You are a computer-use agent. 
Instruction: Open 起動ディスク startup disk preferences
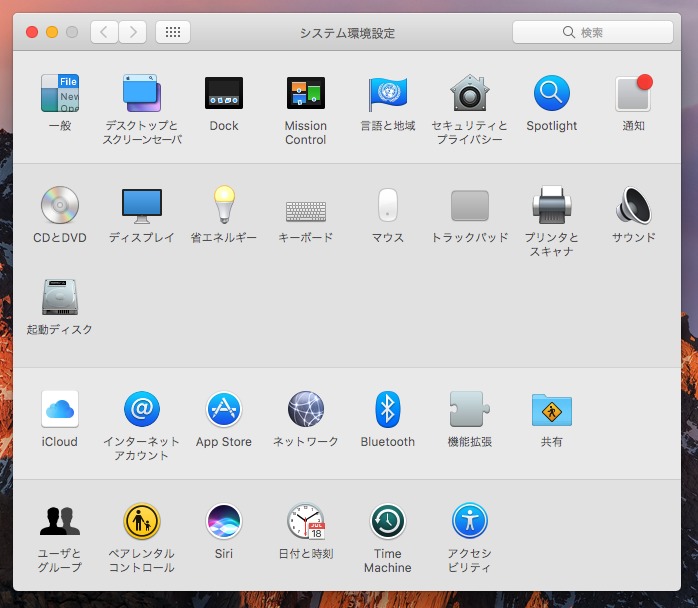coord(60,297)
